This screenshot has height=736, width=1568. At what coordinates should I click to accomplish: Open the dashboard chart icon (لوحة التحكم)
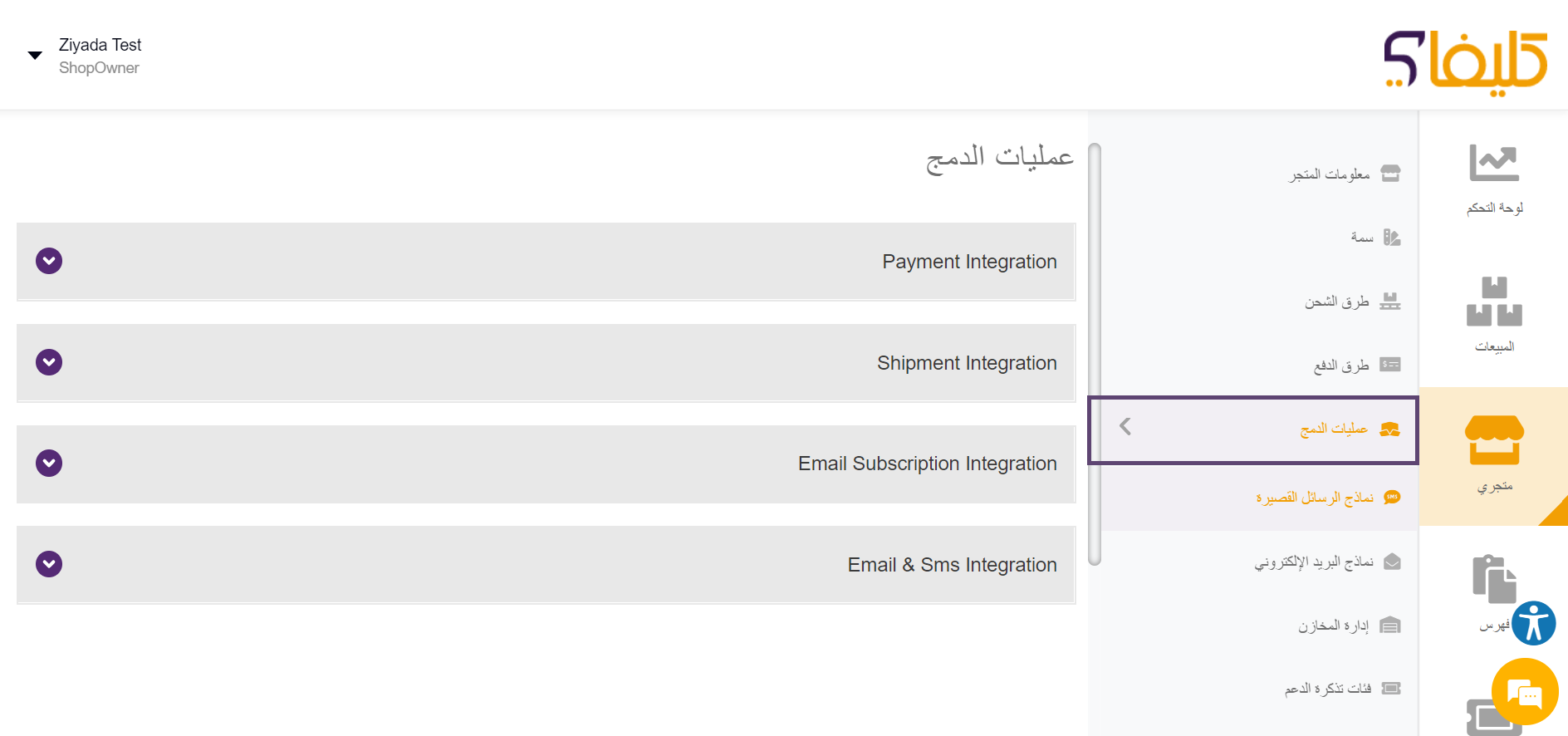pyautogui.click(x=1493, y=163)
